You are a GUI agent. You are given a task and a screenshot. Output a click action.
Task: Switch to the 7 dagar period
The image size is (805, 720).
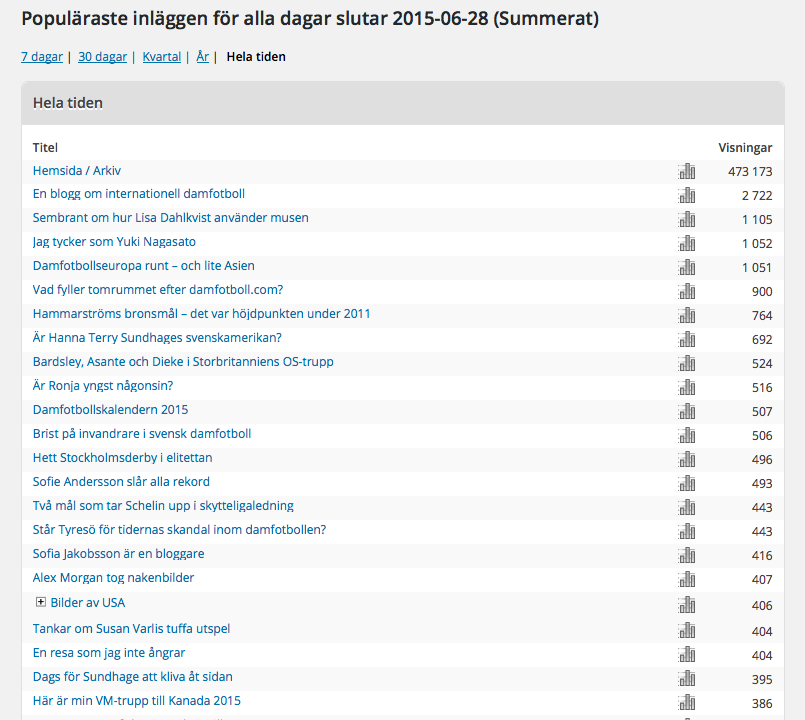click(x=41, y=57)
